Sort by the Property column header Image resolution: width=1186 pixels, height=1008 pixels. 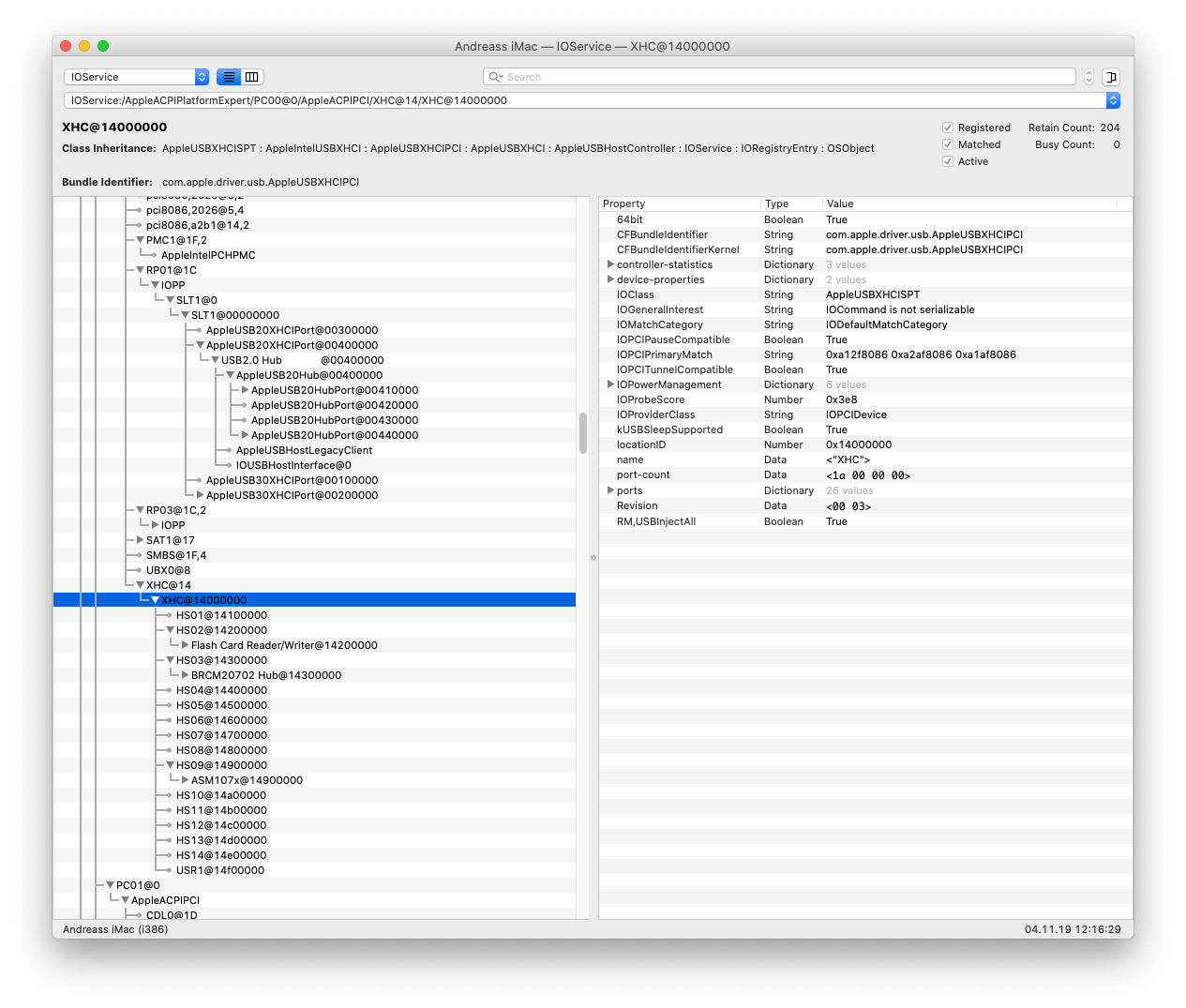point(680,203)
